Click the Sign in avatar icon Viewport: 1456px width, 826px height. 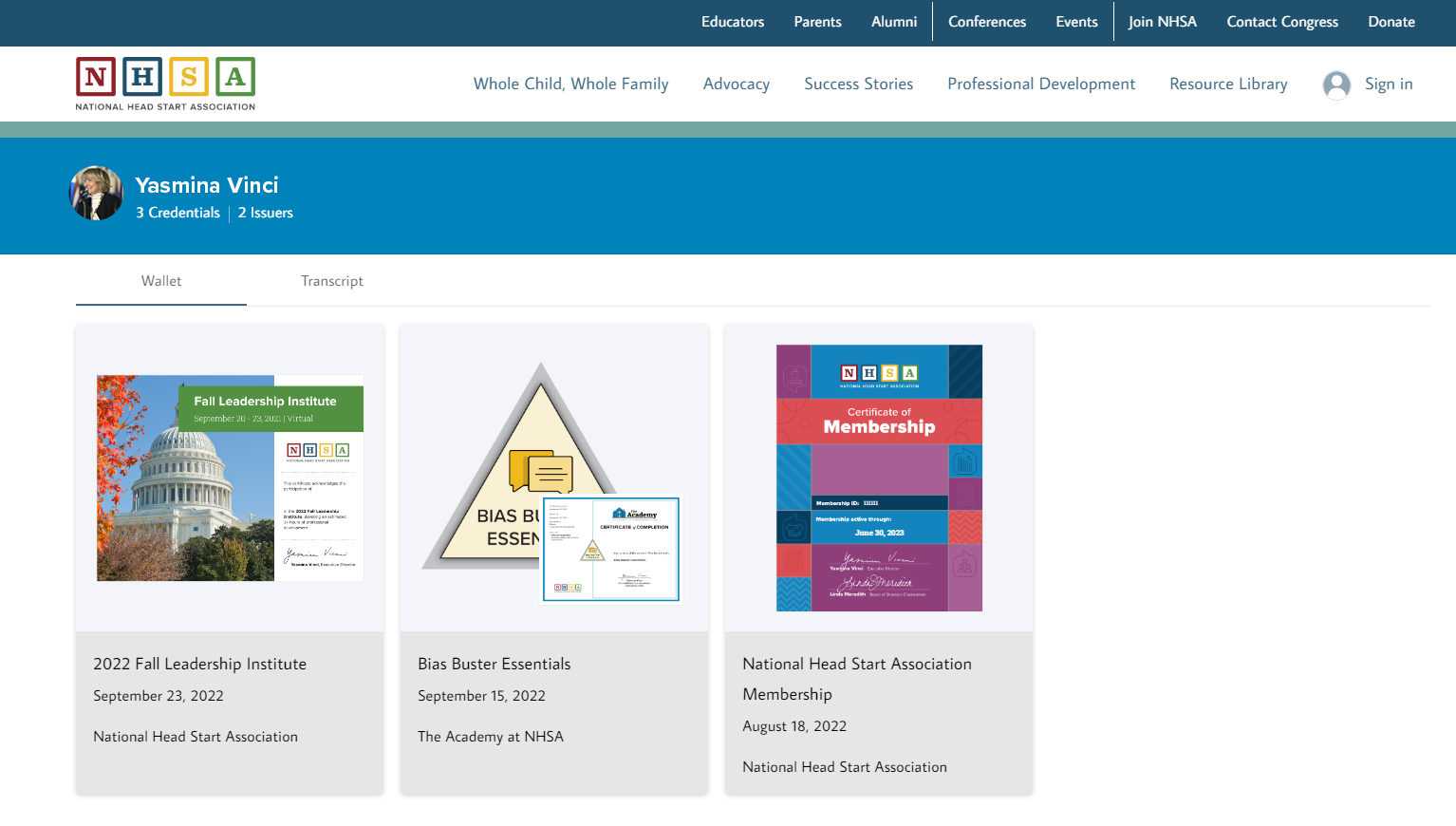pyautogui.click(x=1336, y=84)
